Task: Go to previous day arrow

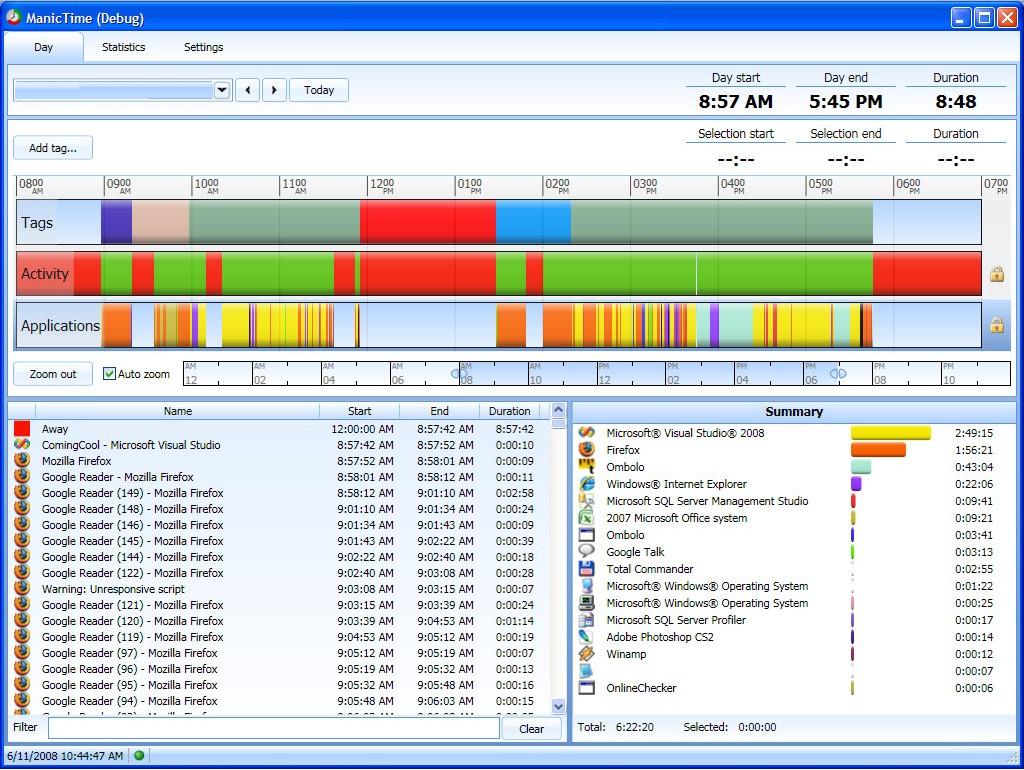Action: pyautogui.click(x=247, y=90)
